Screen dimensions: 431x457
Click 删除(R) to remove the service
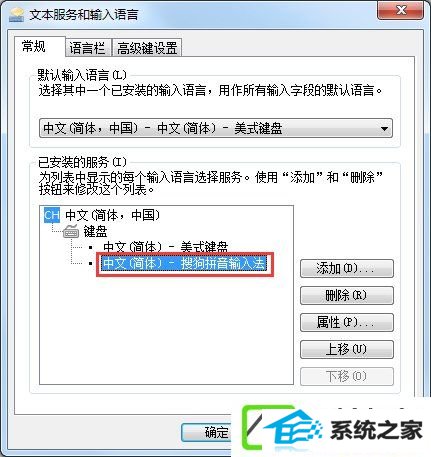347,296
